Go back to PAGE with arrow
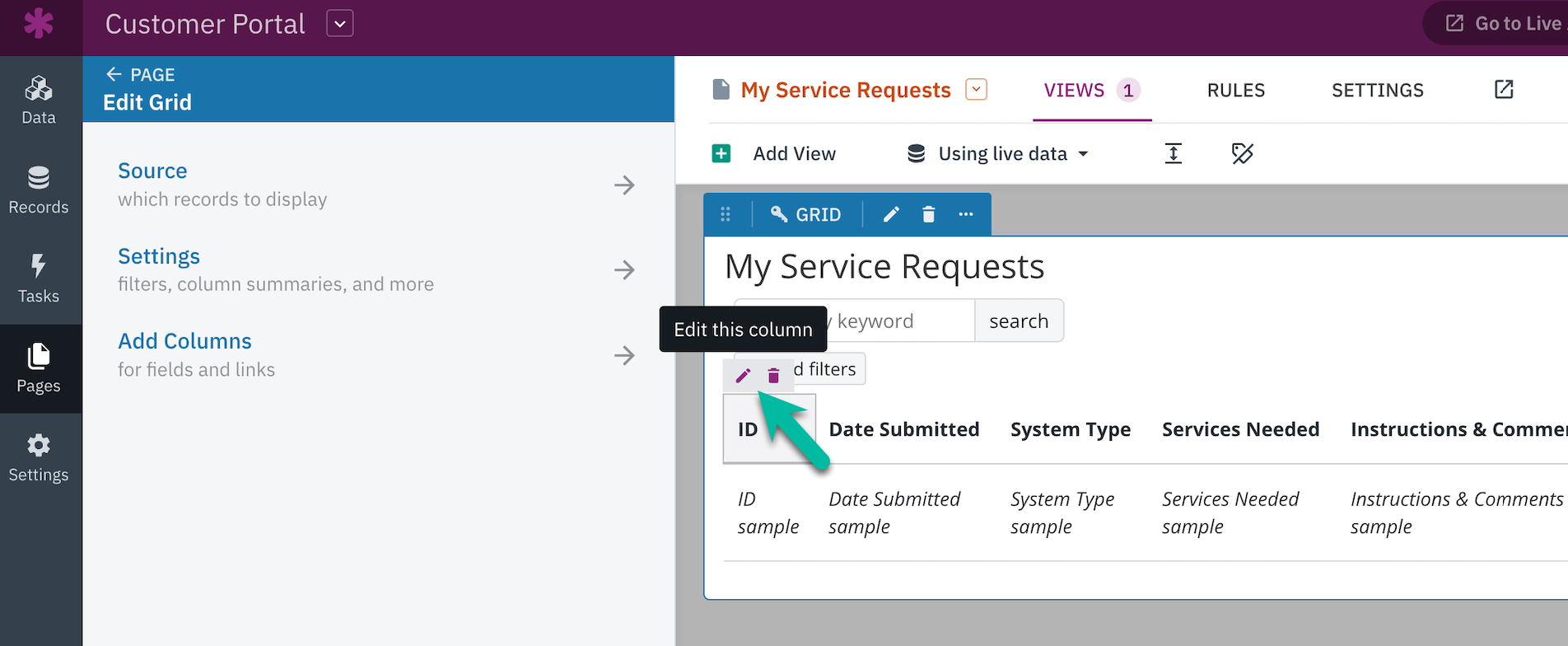 pos(140,75)
